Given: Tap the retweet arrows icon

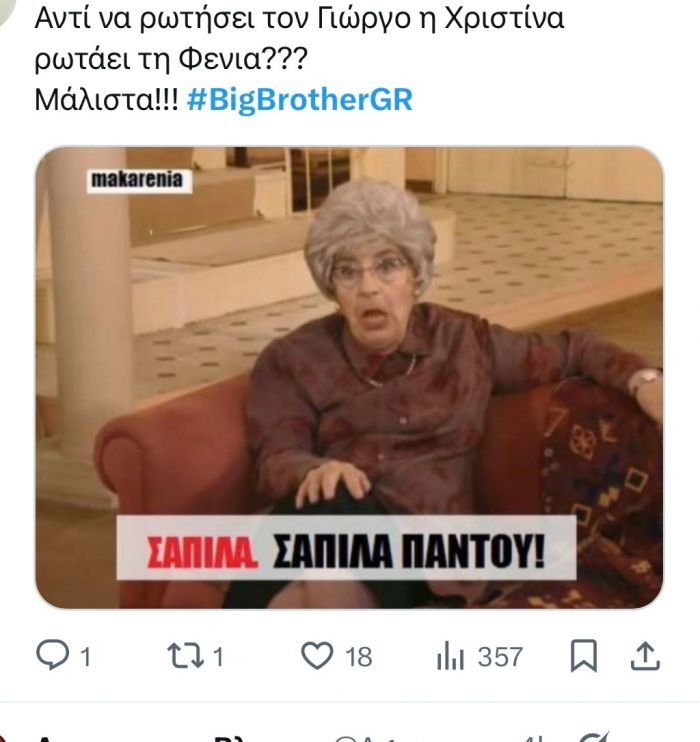Looking at the screenshot, I should click(186, 656).
